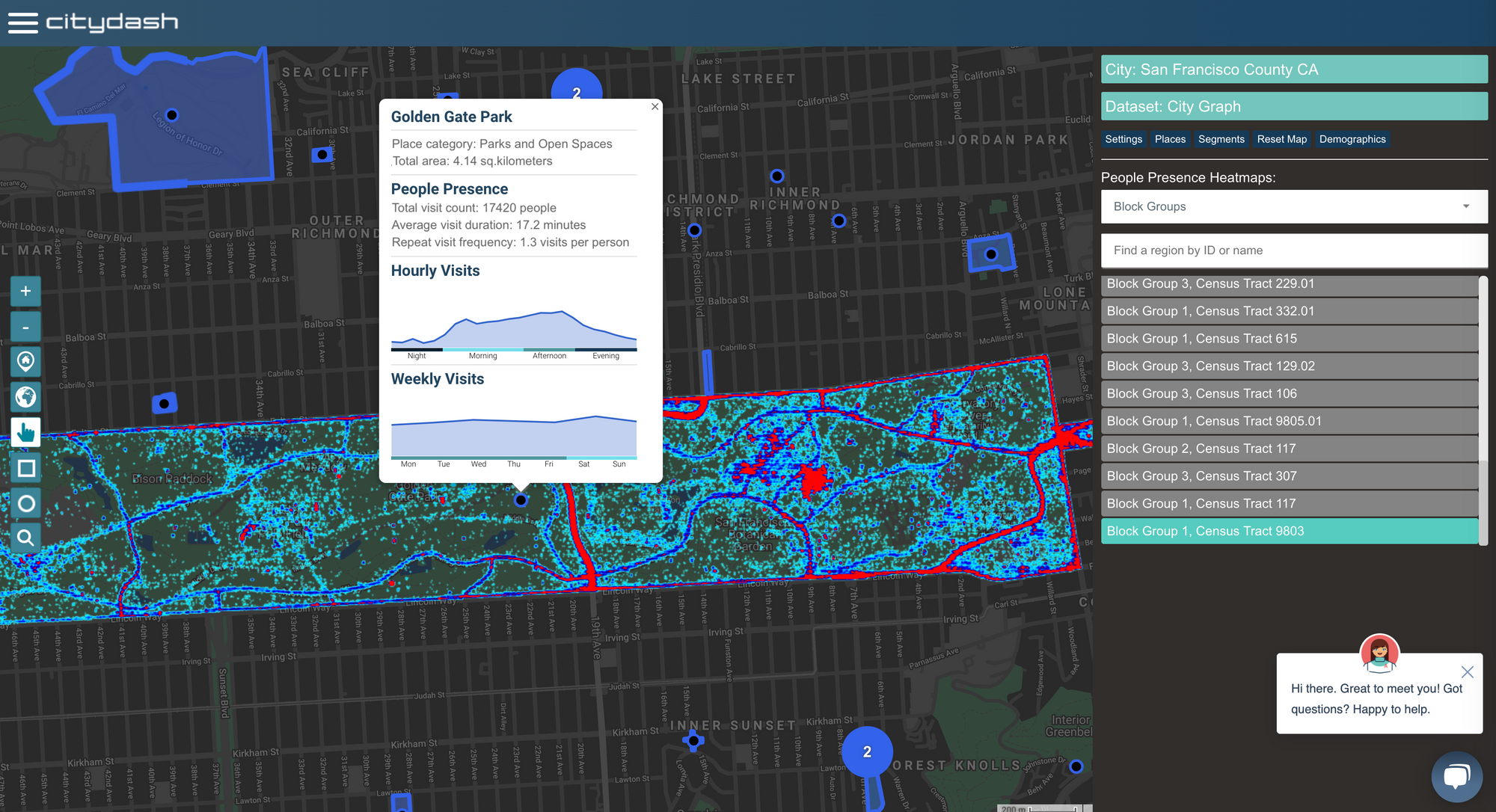Select the circle drawing tool
The image size is (1496, 812).
point(25,503)
